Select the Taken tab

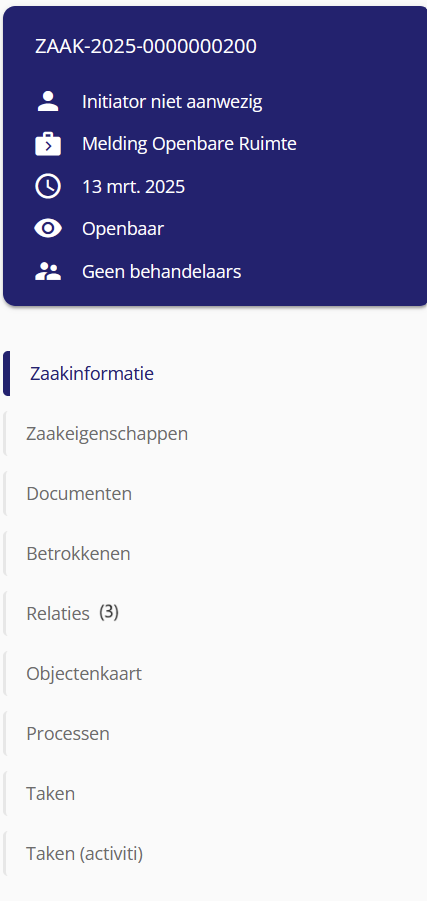coord(215,794)
